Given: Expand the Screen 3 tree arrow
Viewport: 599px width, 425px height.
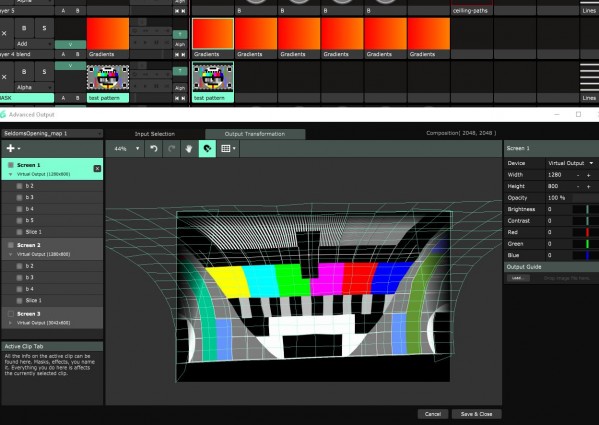Looking at the screenshot, I should pos(10,323).
